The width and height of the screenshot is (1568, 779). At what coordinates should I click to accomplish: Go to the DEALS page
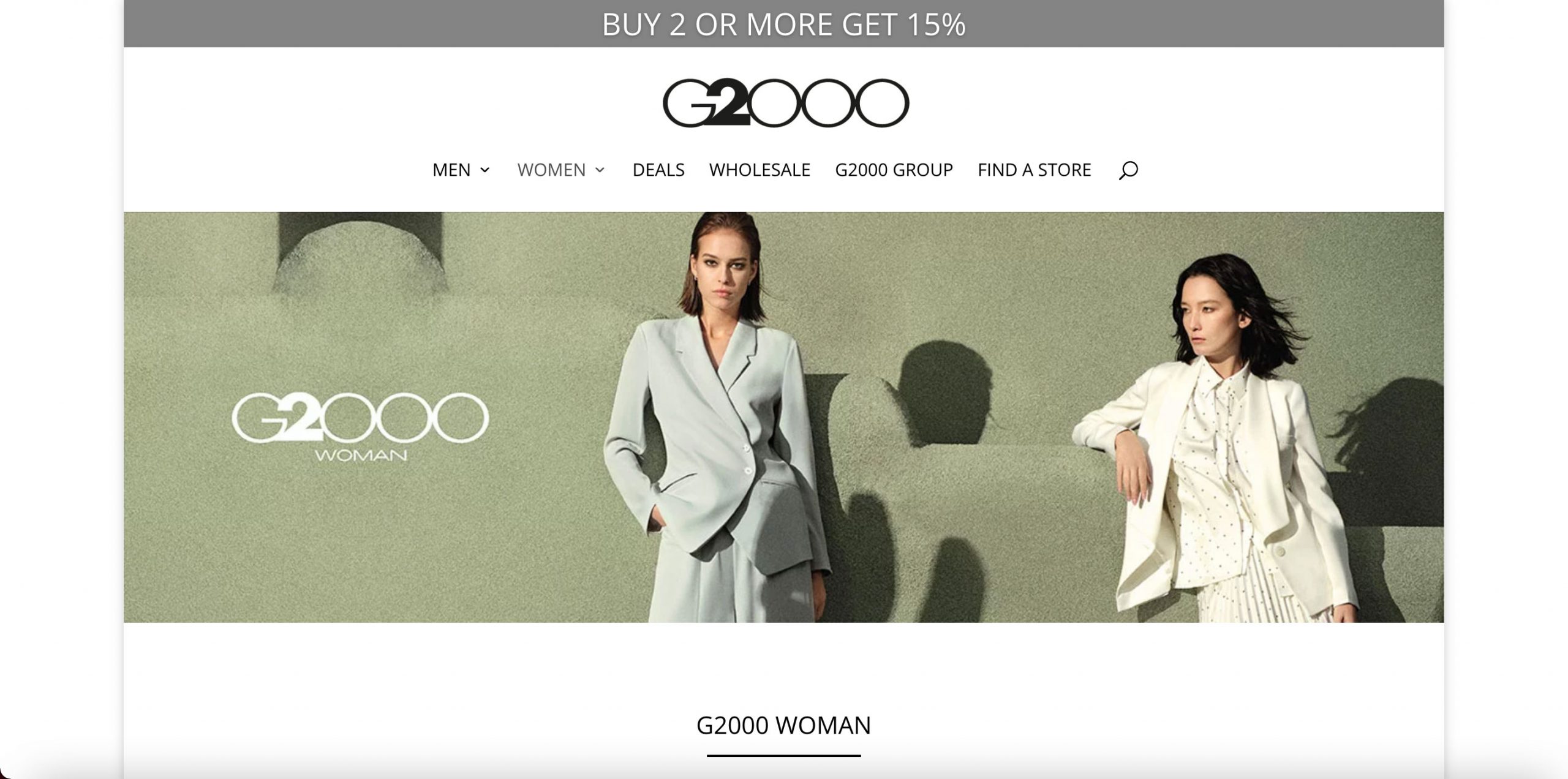point(658,170)
